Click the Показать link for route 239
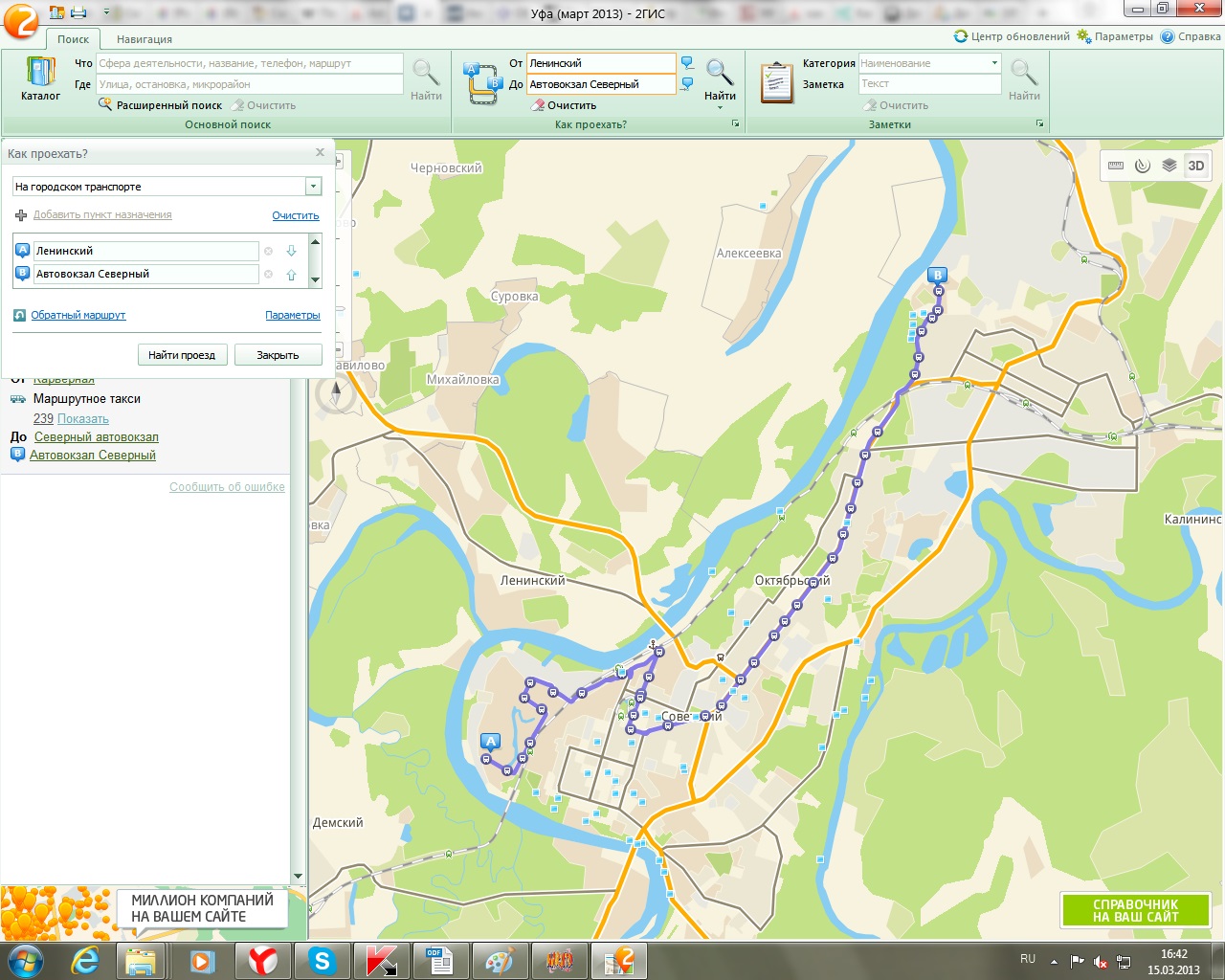This screenshot has height=980, width=1225. (x=83, y=418)
